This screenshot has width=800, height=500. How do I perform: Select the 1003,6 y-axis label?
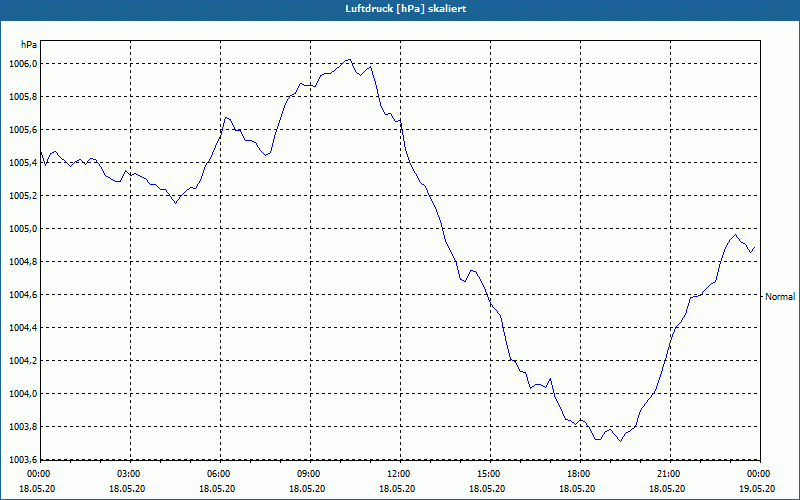pyautogui.click(x=23, y=460)
